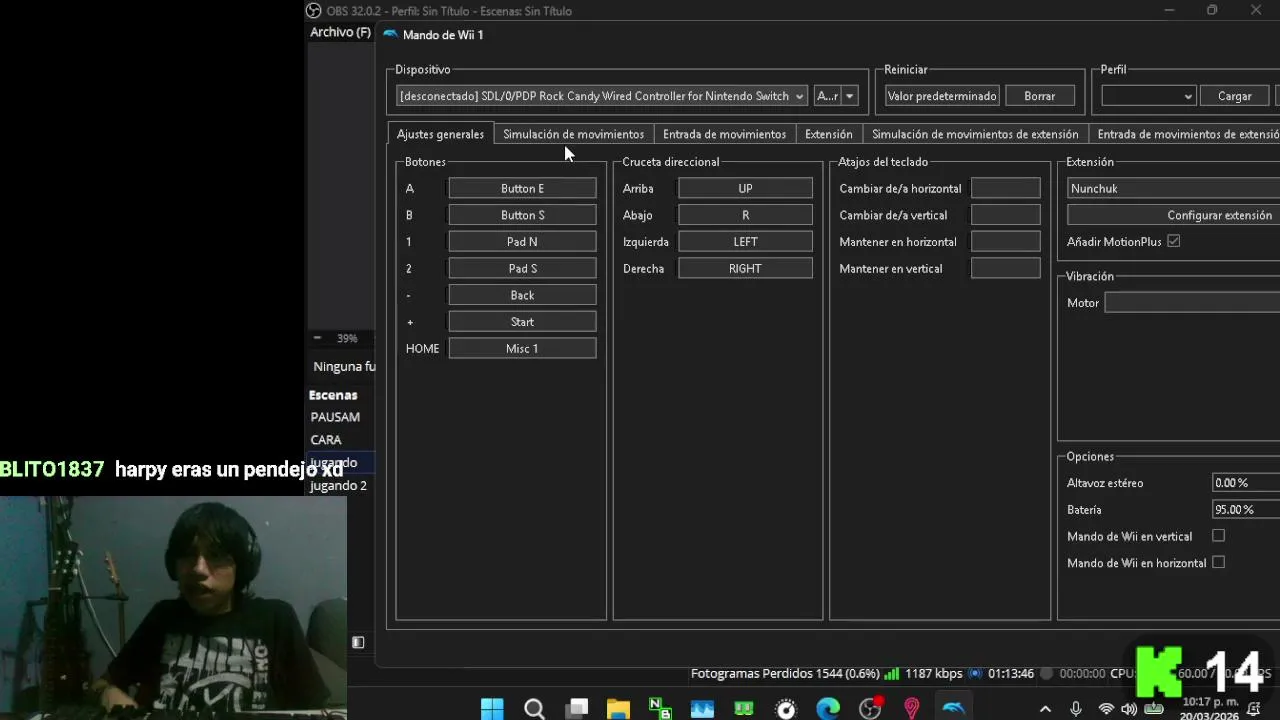This screenshot has height=720, width=1280.
Task: Open the blue waveform app on taskbar
Action: [x=702, y=709]
